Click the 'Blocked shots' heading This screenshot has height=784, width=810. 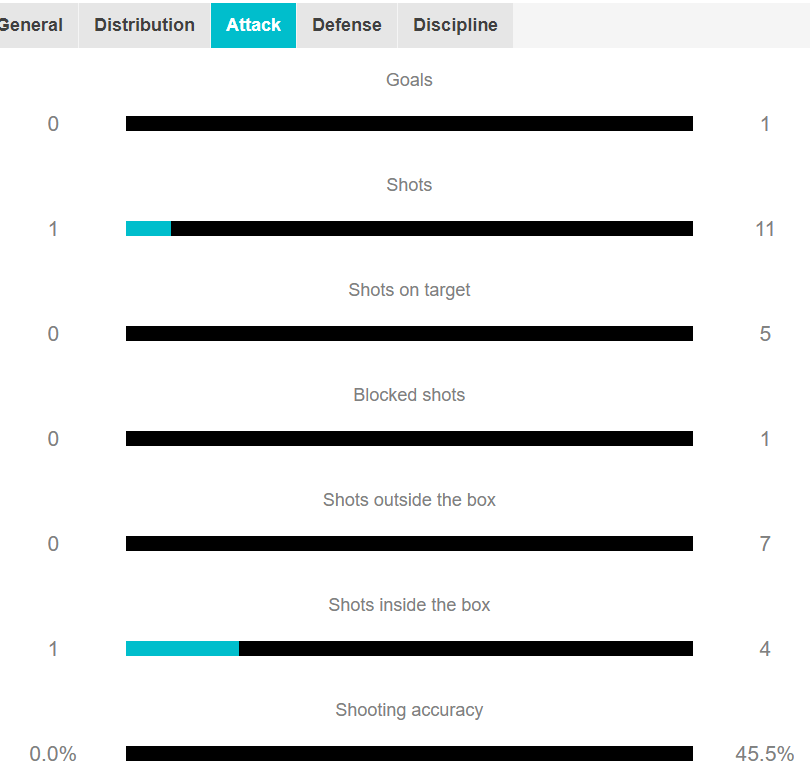pyautogui.click(x=409, y=395)
